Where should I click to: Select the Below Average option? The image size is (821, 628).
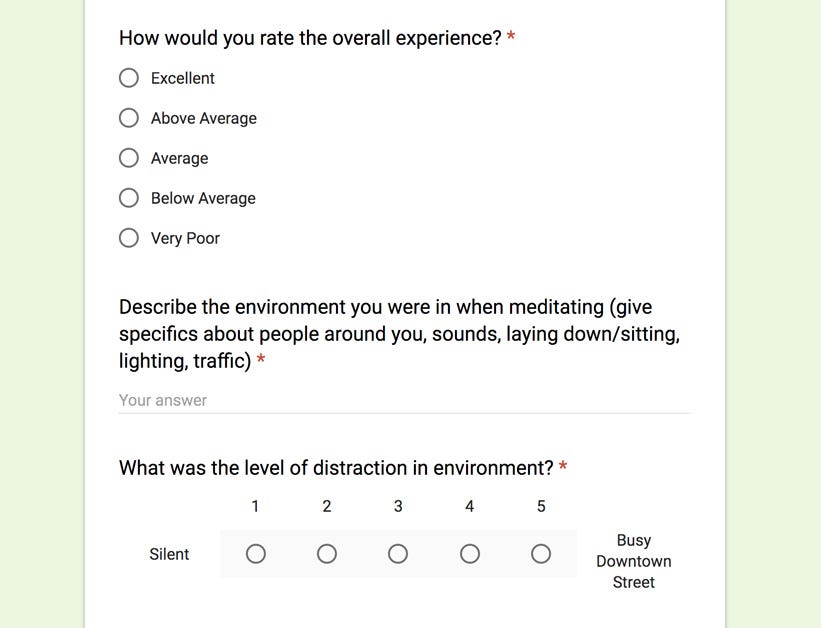[x=129, y=198]
